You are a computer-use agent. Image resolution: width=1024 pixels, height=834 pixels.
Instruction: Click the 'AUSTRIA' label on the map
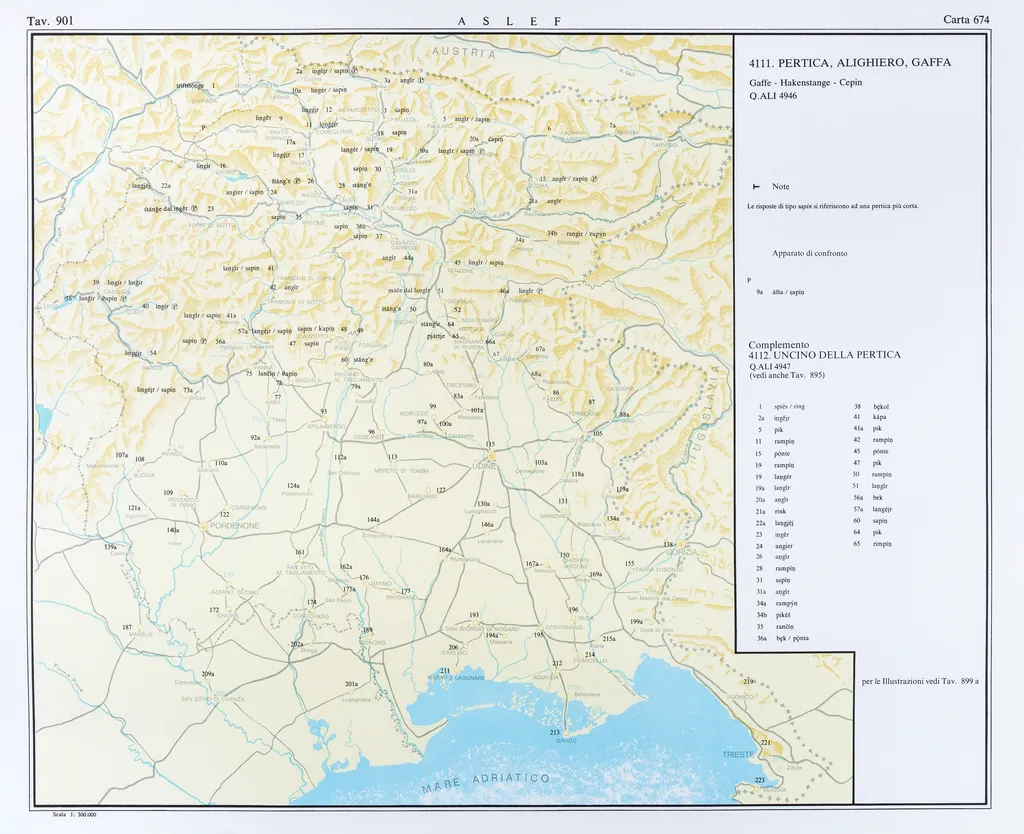(x=464, y=53)
